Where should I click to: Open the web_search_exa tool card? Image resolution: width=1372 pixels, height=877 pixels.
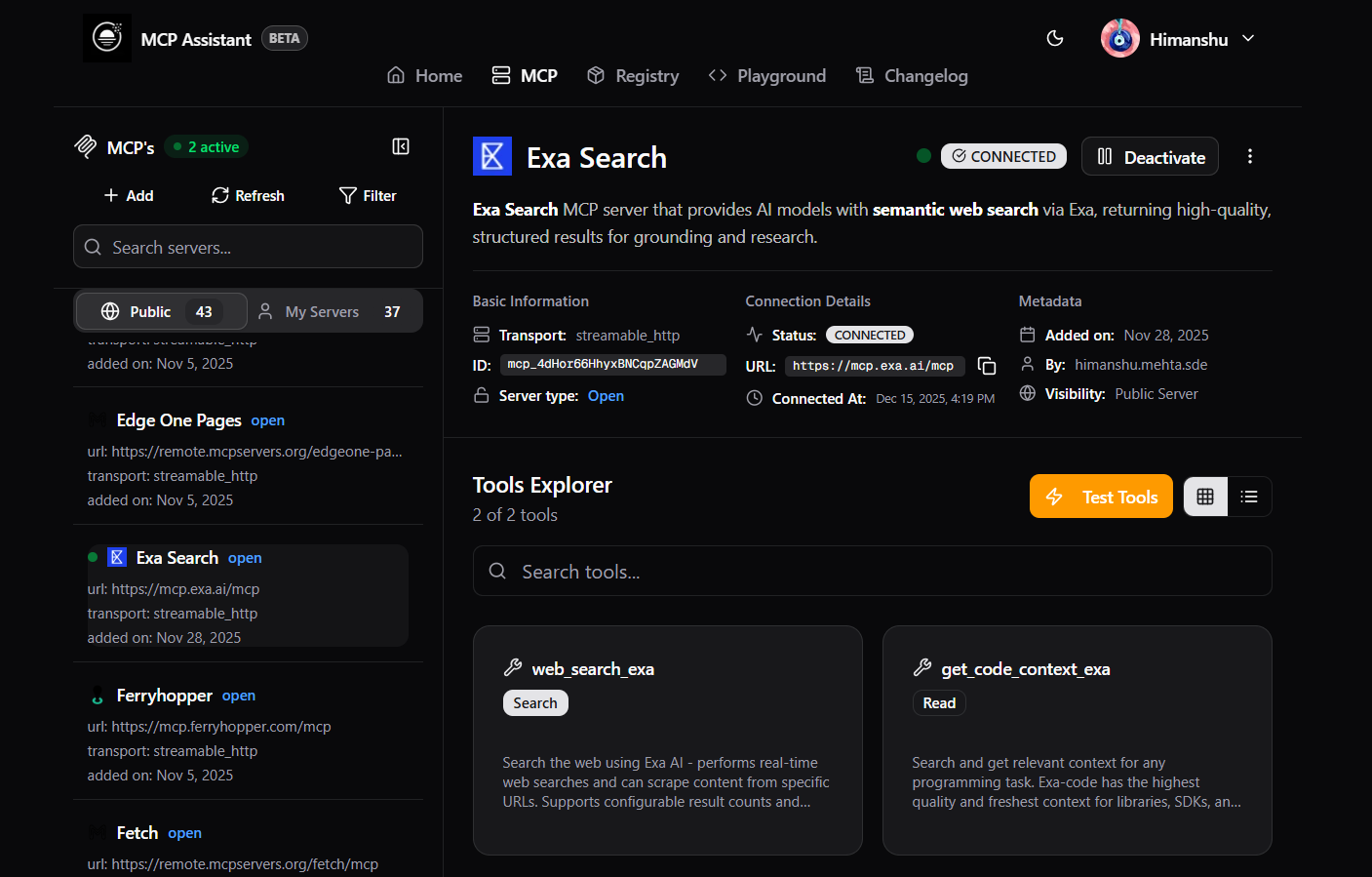(668, 740)
